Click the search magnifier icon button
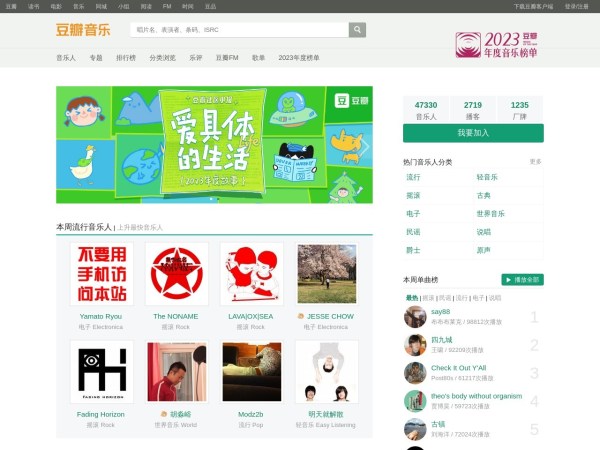This screenshot has height=450, width=600. point(357,30)
